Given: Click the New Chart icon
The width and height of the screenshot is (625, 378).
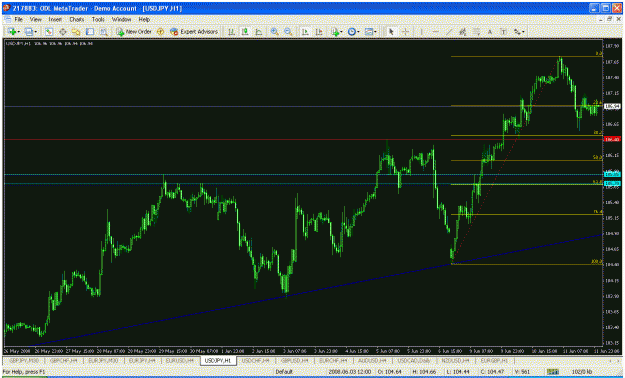Looking at the screenshot, I should coord(11,32).
